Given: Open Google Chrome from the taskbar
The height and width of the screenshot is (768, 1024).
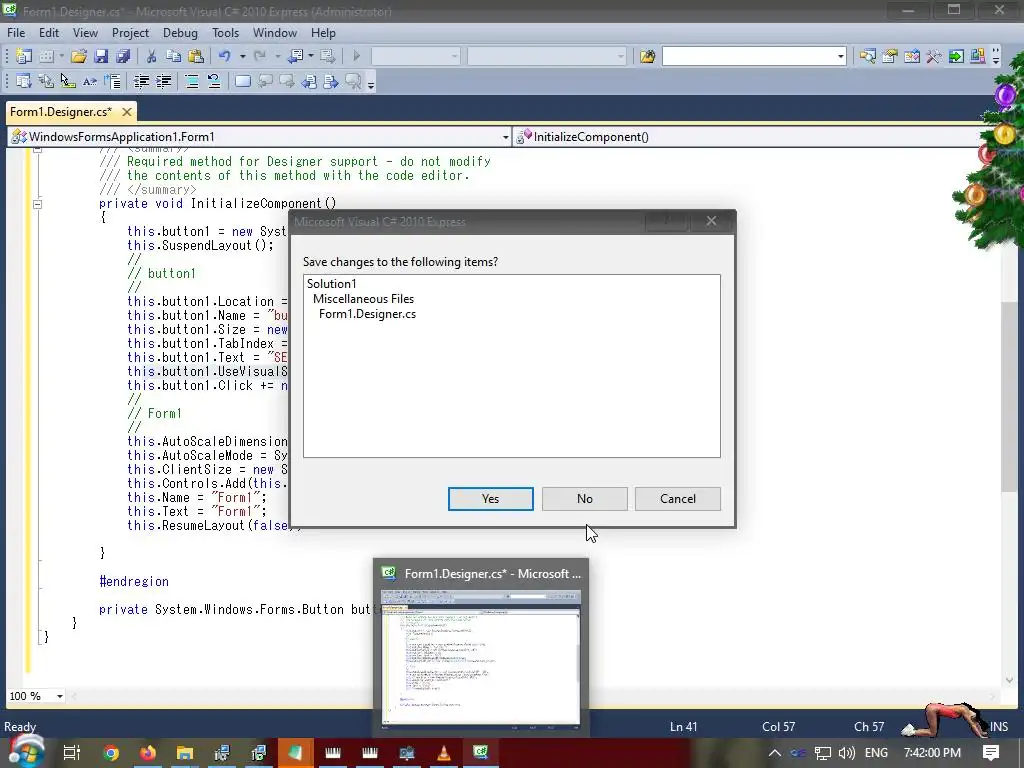Looking at the screenshot, I should pos(111,752).
